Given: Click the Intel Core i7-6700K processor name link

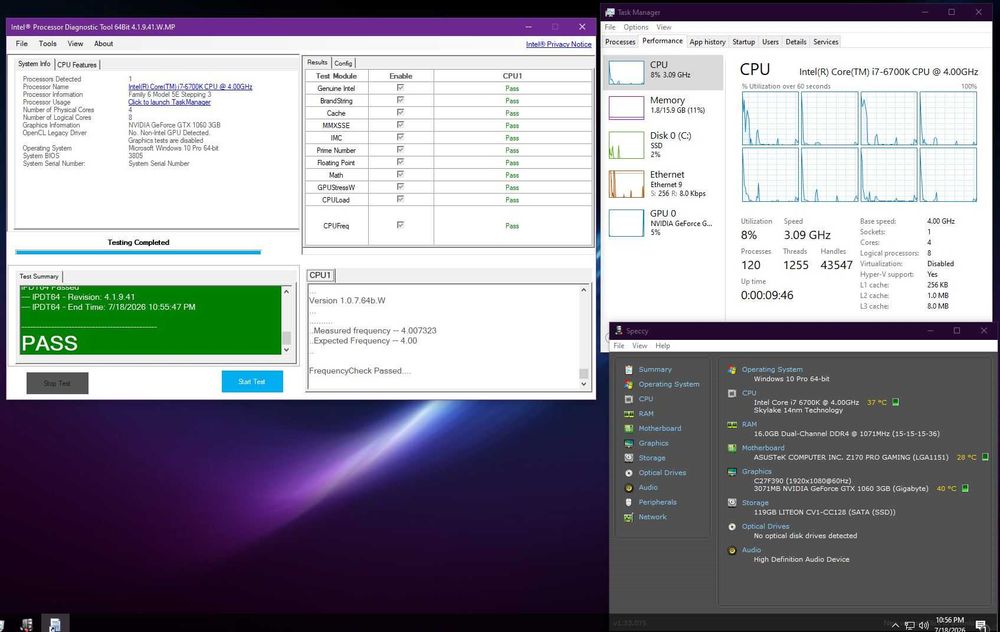Looking at the screenshot, I should [190, 87].
